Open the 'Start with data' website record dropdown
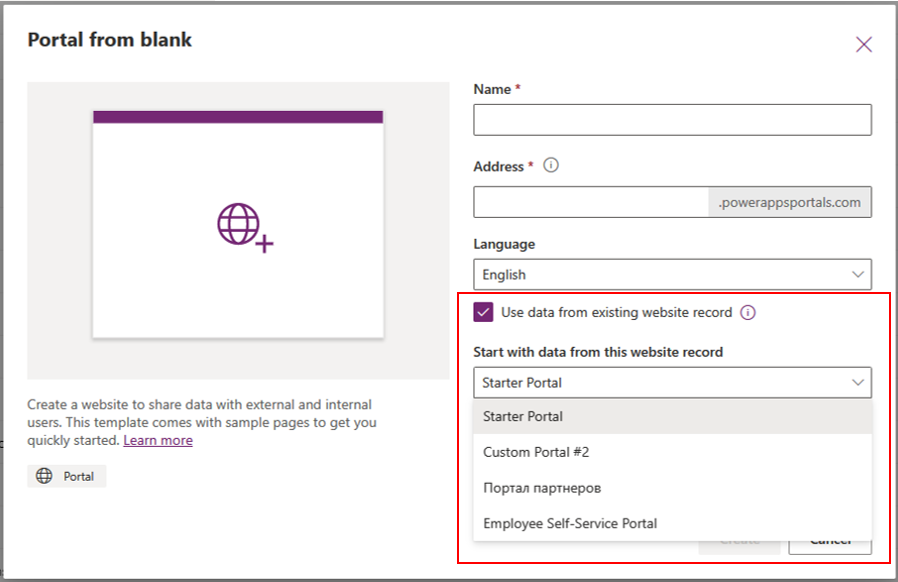This screenshot has width=898, height=582. coord(672,382)
